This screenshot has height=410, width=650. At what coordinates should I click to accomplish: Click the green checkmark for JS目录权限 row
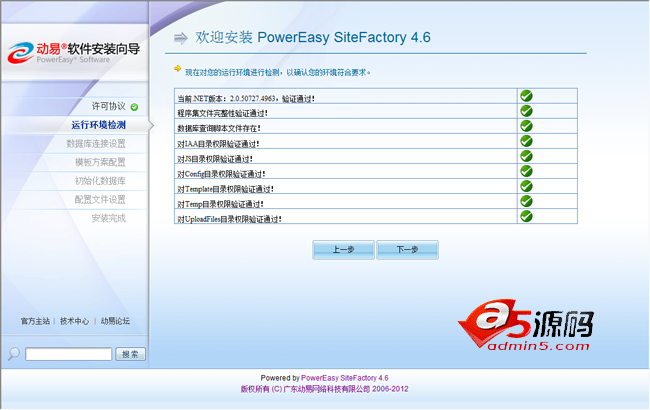pos(526,156)
